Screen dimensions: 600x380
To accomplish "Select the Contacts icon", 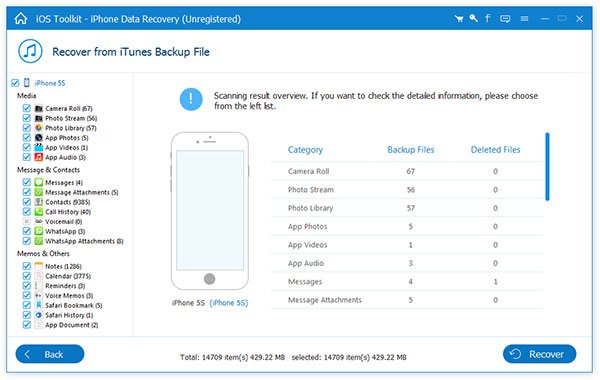I will pyautogui.click(x=39, y=202).
